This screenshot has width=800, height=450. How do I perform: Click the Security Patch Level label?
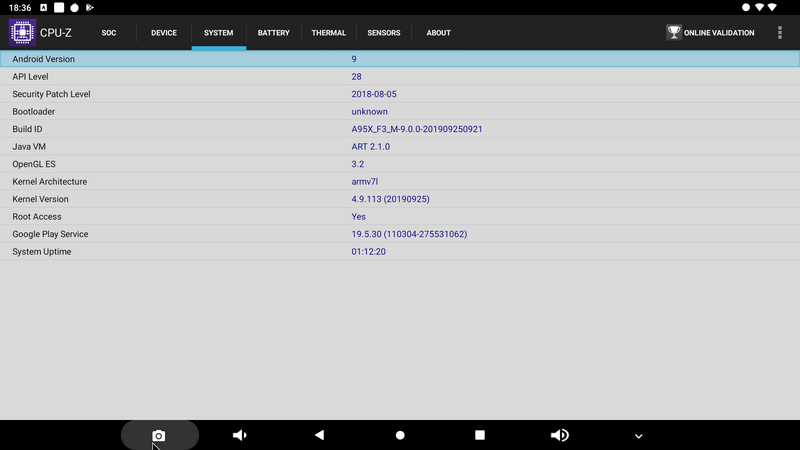51,94
